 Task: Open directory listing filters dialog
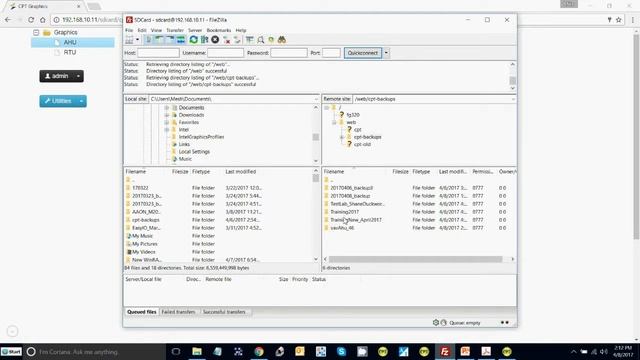(x=249, y=40)
